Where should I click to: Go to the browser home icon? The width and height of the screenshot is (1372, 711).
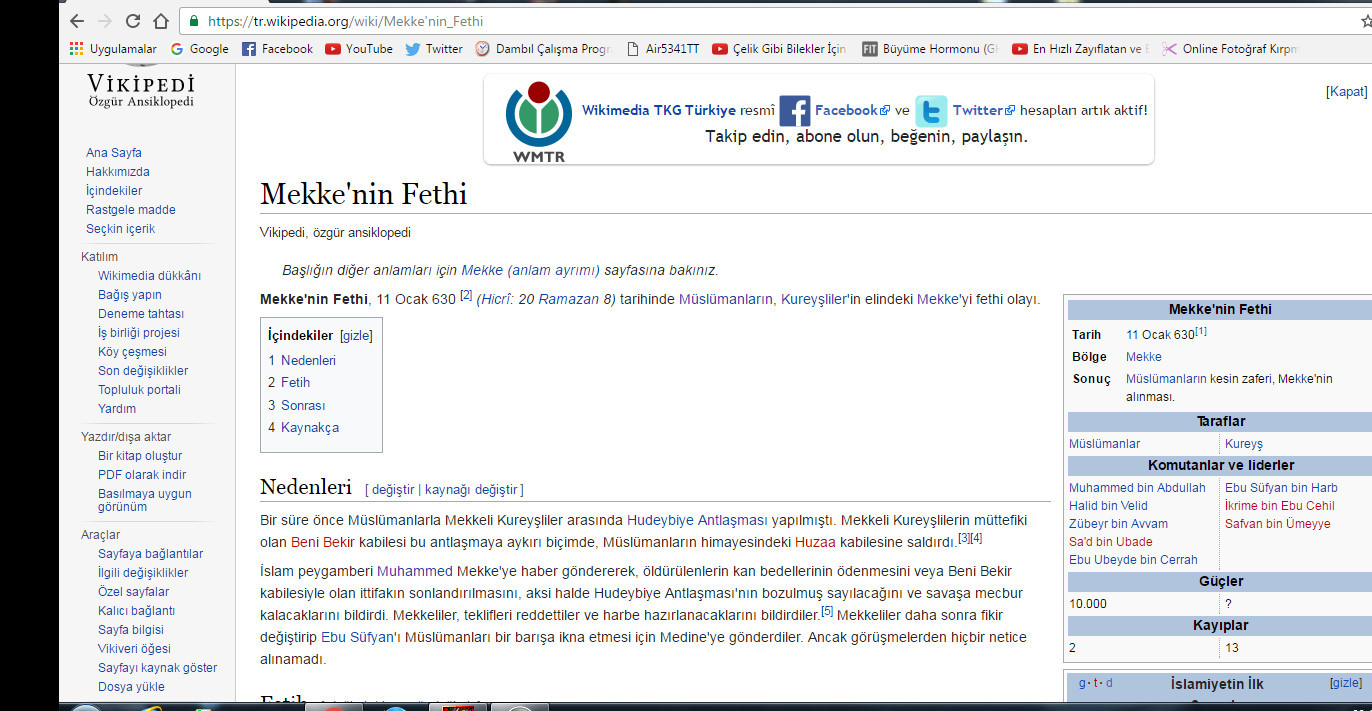pyautogui.click(x=161, y=21)
